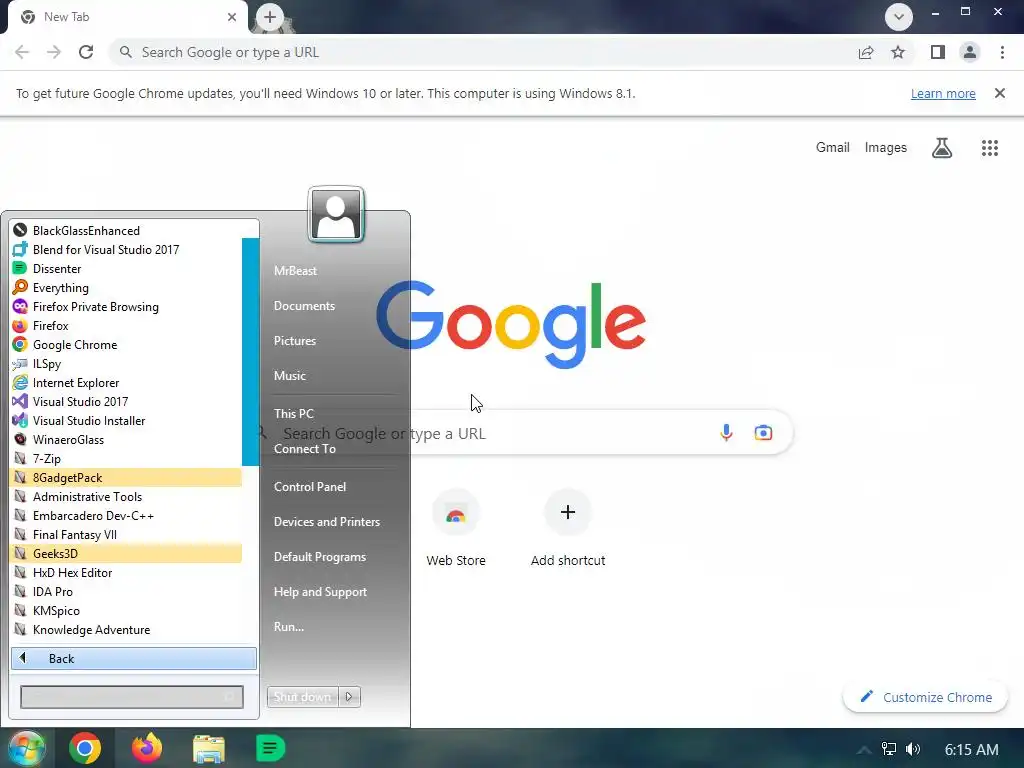Expand the Geeks3D folder

126,553
